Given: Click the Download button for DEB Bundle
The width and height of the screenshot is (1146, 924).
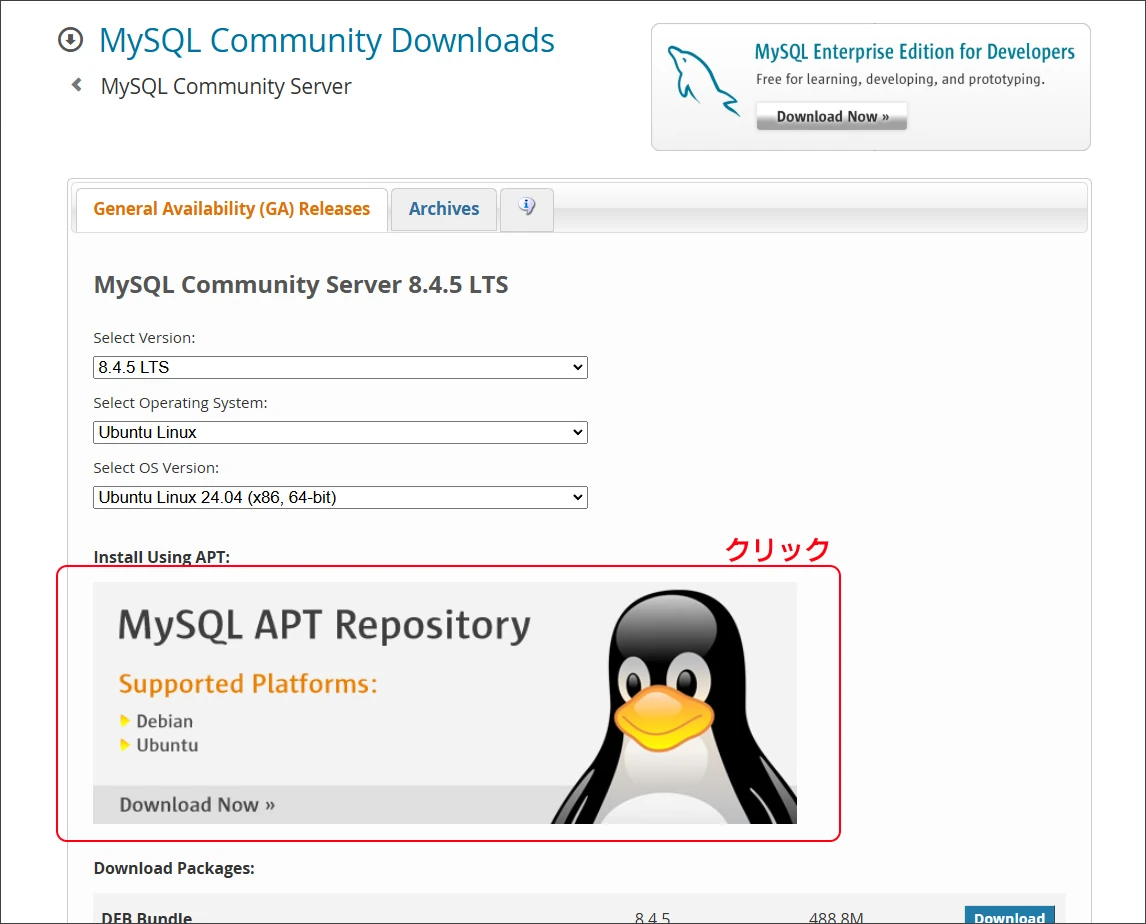Looking at the screenshot, I should [1009, 915].
